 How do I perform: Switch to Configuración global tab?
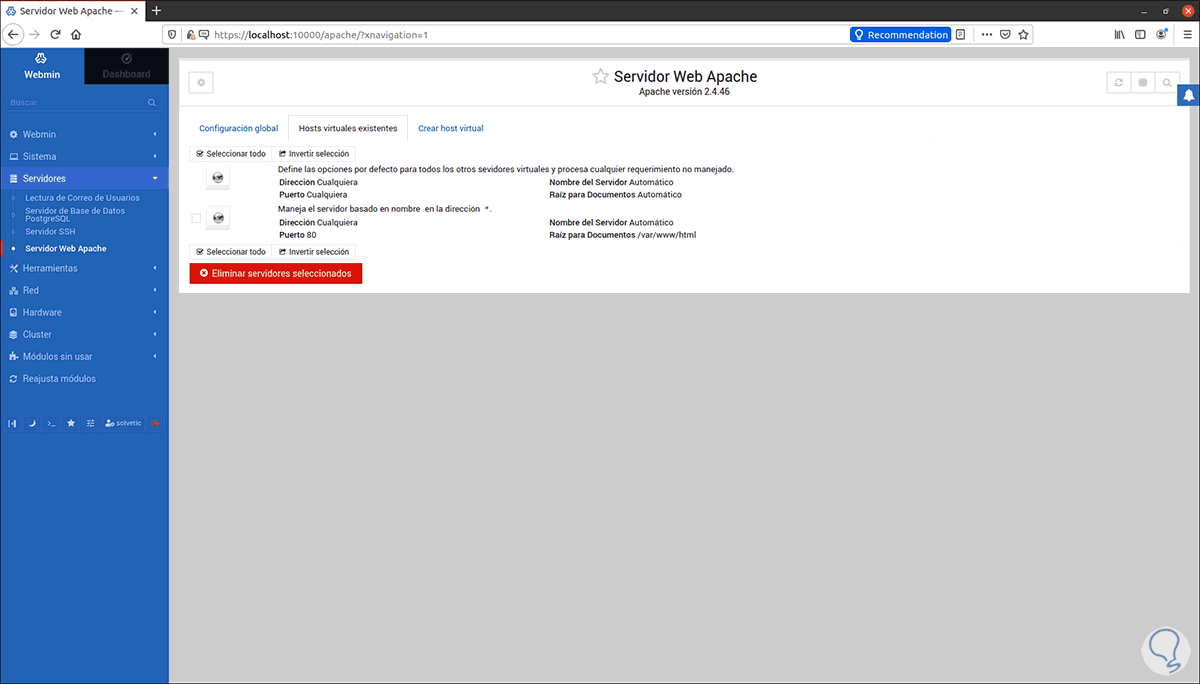(239, 128)
